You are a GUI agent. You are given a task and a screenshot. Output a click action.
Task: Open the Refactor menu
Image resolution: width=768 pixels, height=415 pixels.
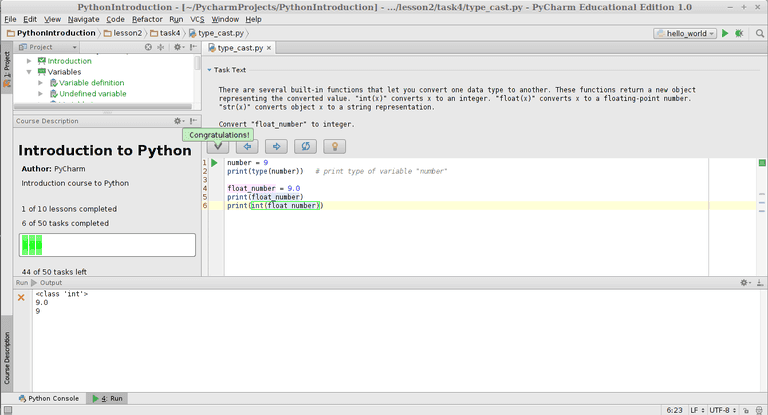tap(147, 19)
